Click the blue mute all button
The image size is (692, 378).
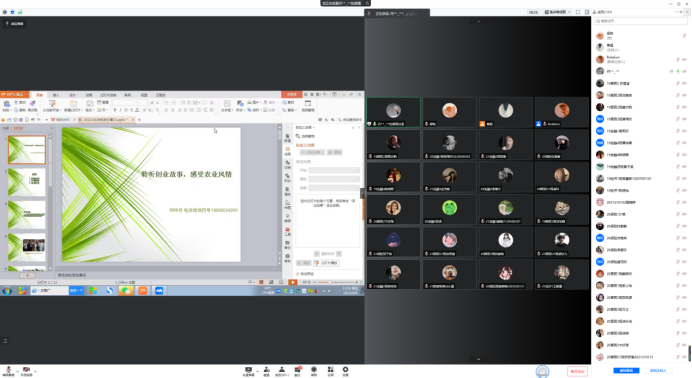coord(626,371)
